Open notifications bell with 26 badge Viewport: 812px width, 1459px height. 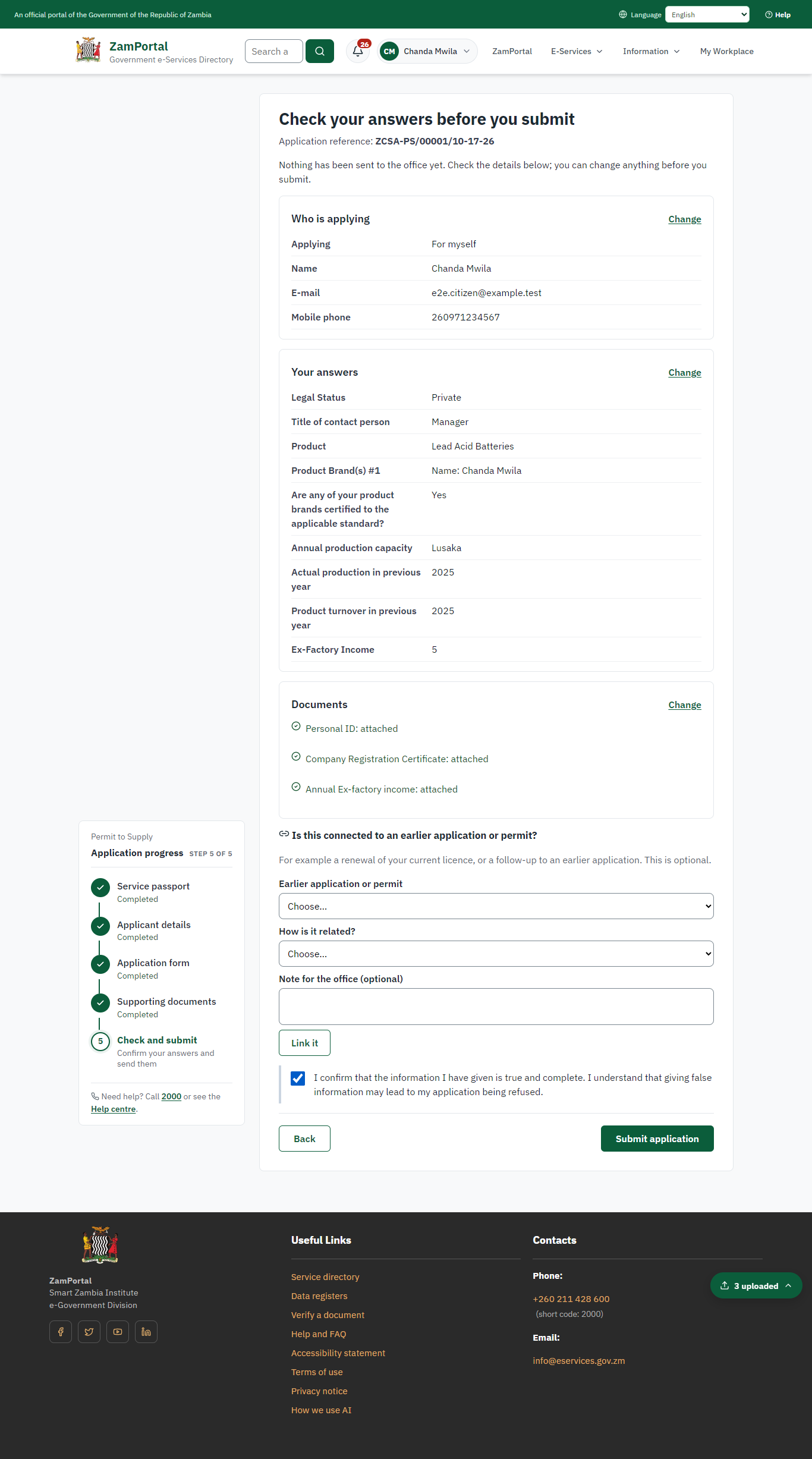(358, 51)
